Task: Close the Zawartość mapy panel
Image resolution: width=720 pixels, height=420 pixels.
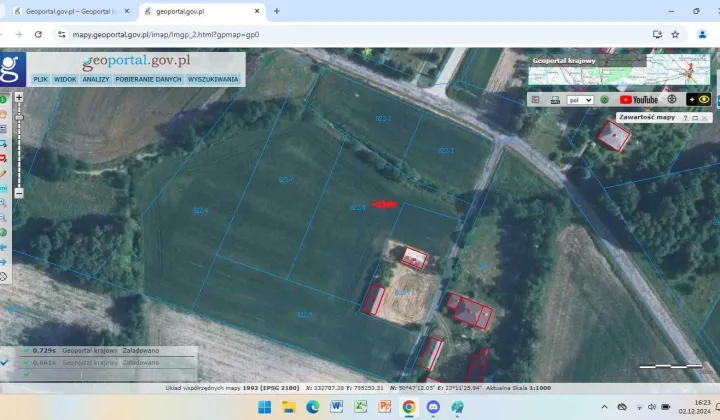Action: 704,118
